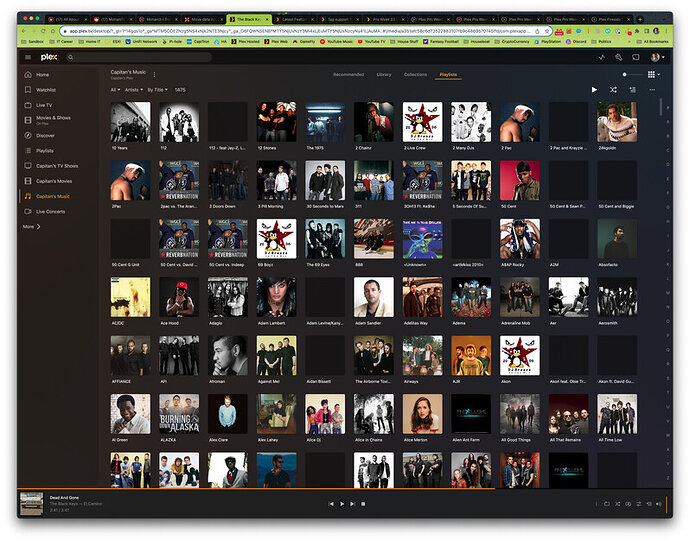The image size is (690, 541).
Task: Open now-playing album art in player bar
Action: pos(32,504)
